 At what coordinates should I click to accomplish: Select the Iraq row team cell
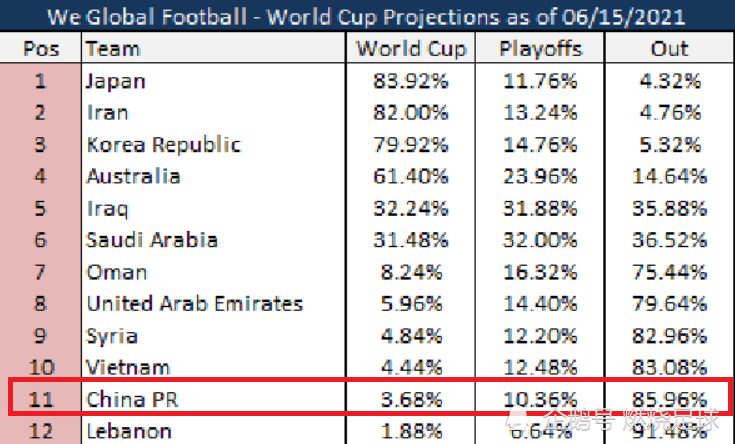[x=213, y=208]
